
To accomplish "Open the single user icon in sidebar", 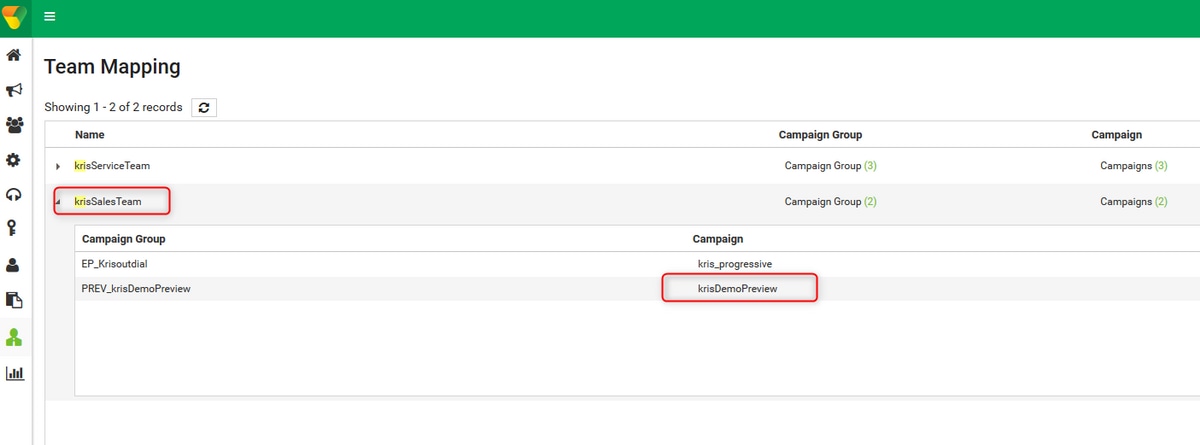I will click(14, 265).
